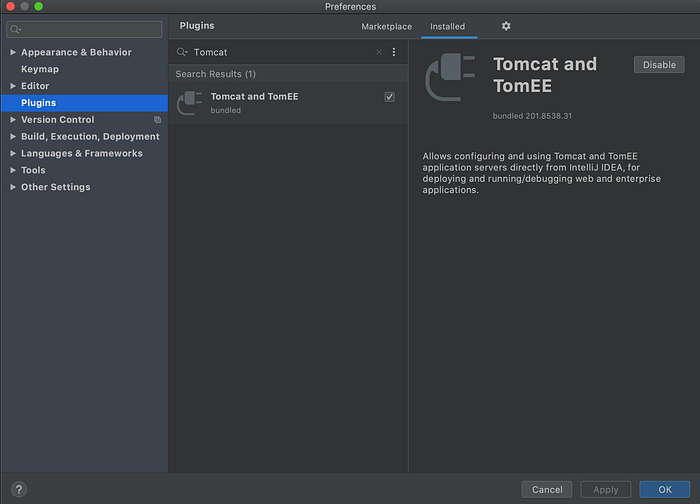Screen dimensions: 700x504
Task: Clear the Tomcat plugin search text
Action: (x=379, y=52)
